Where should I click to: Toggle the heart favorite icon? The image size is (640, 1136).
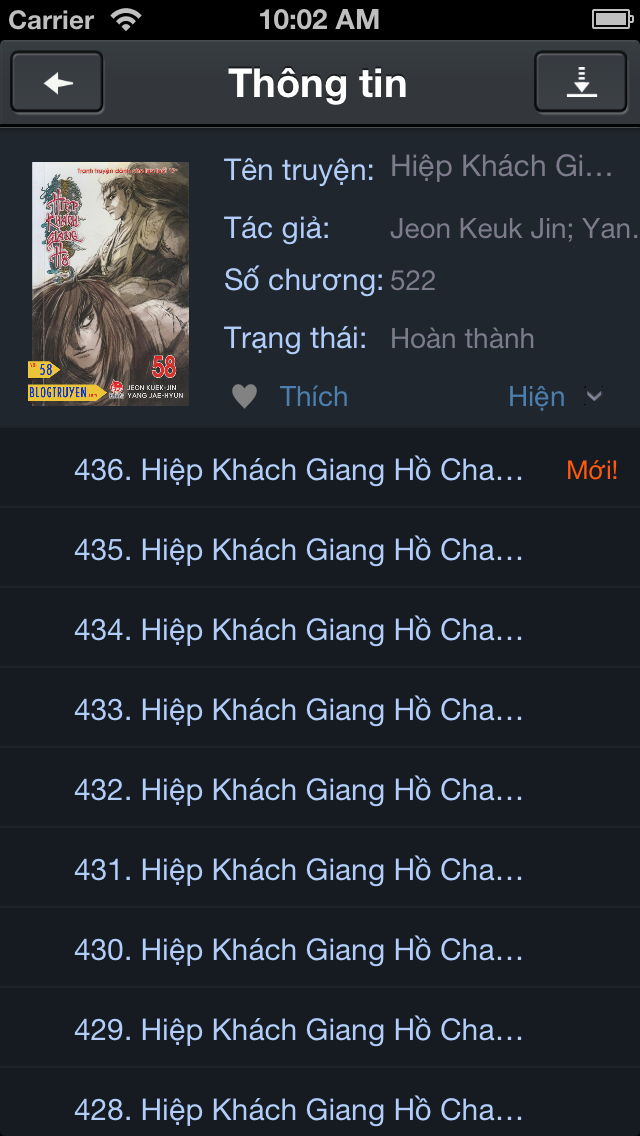[x=244, y=397]
